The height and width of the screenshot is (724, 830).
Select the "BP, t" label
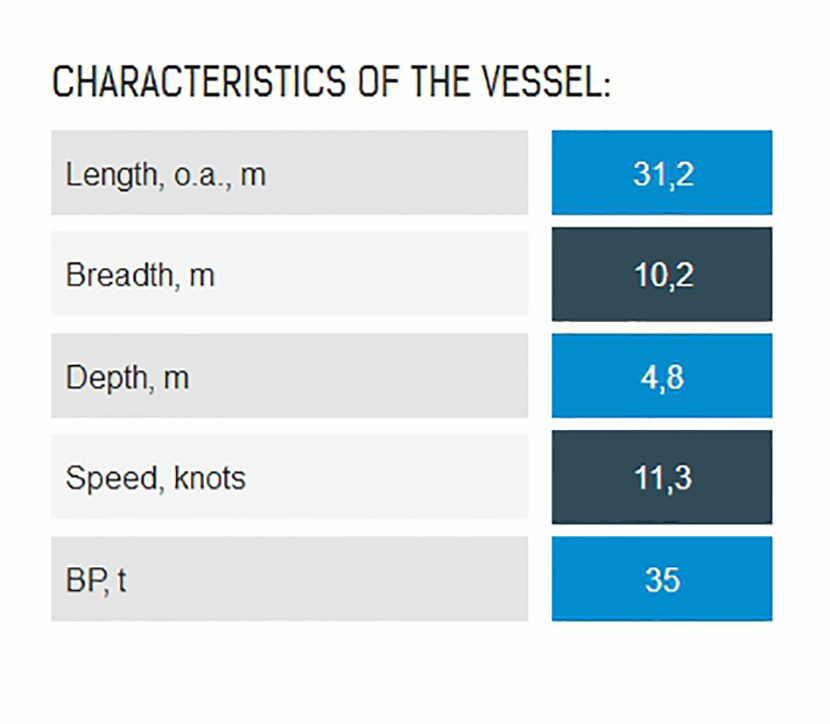[x=96, y=580]
